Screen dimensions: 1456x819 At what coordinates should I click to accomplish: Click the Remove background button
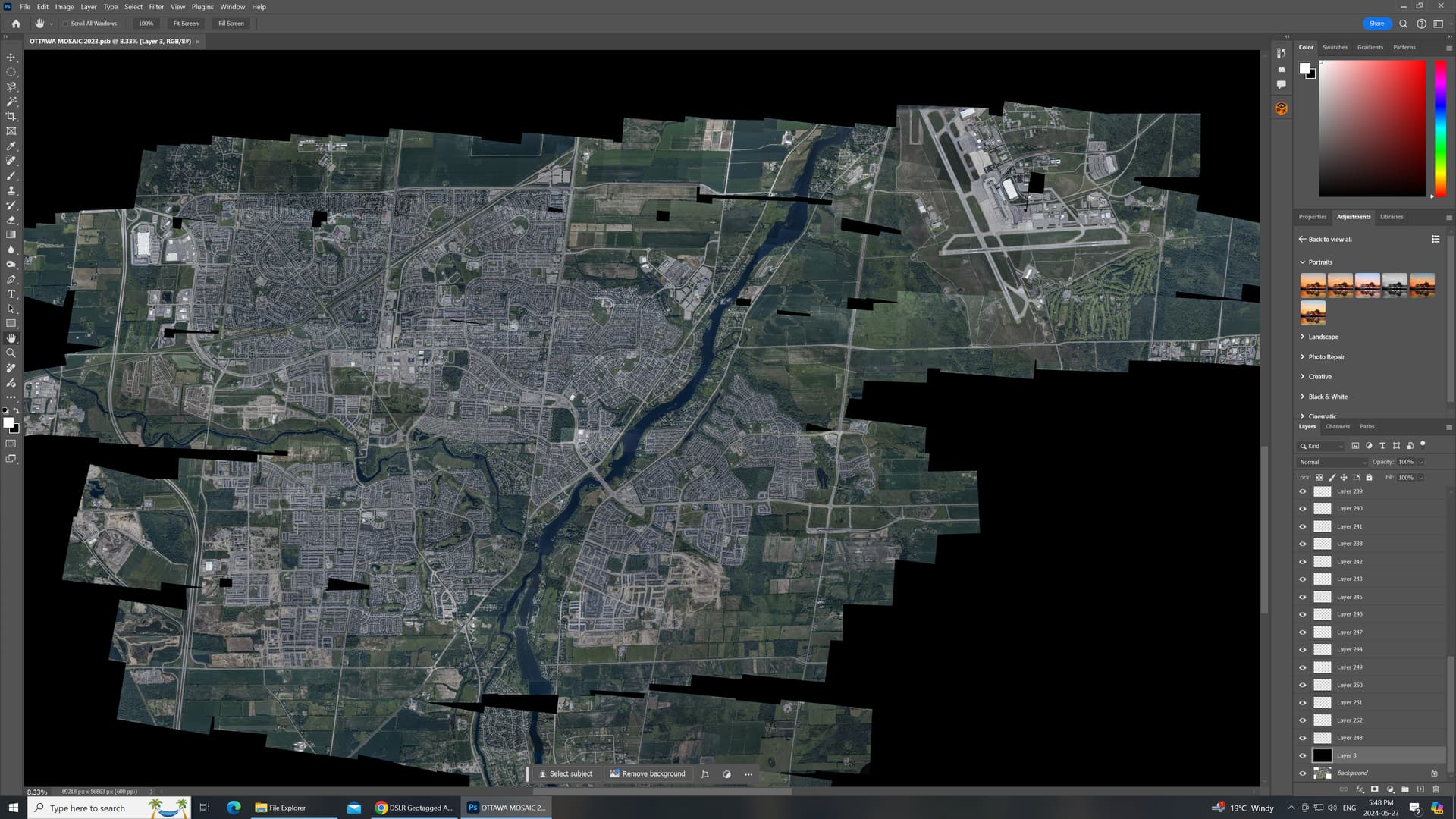pos(648,773)
